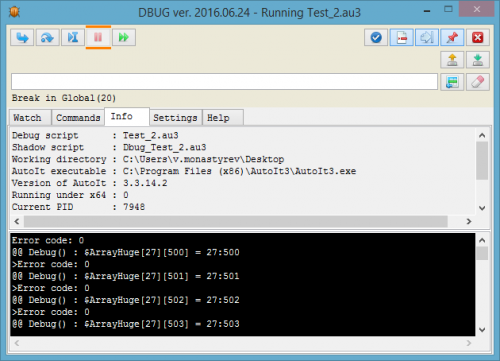Toggle the editor arrow button
Viewport: 500px width, 361px height.
click(x=427, y=37)
